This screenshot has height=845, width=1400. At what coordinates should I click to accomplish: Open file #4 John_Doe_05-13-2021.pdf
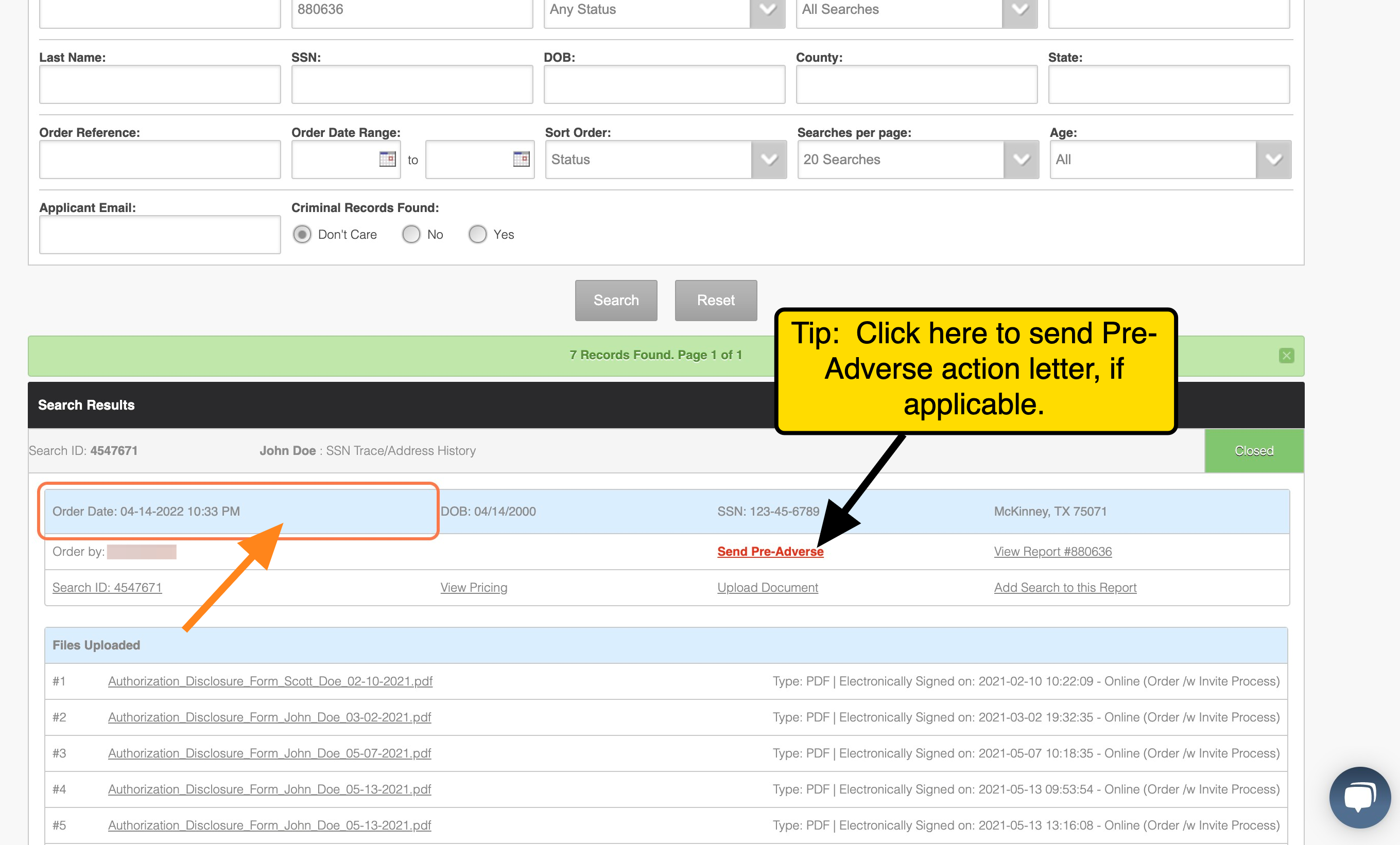(269, 789)
